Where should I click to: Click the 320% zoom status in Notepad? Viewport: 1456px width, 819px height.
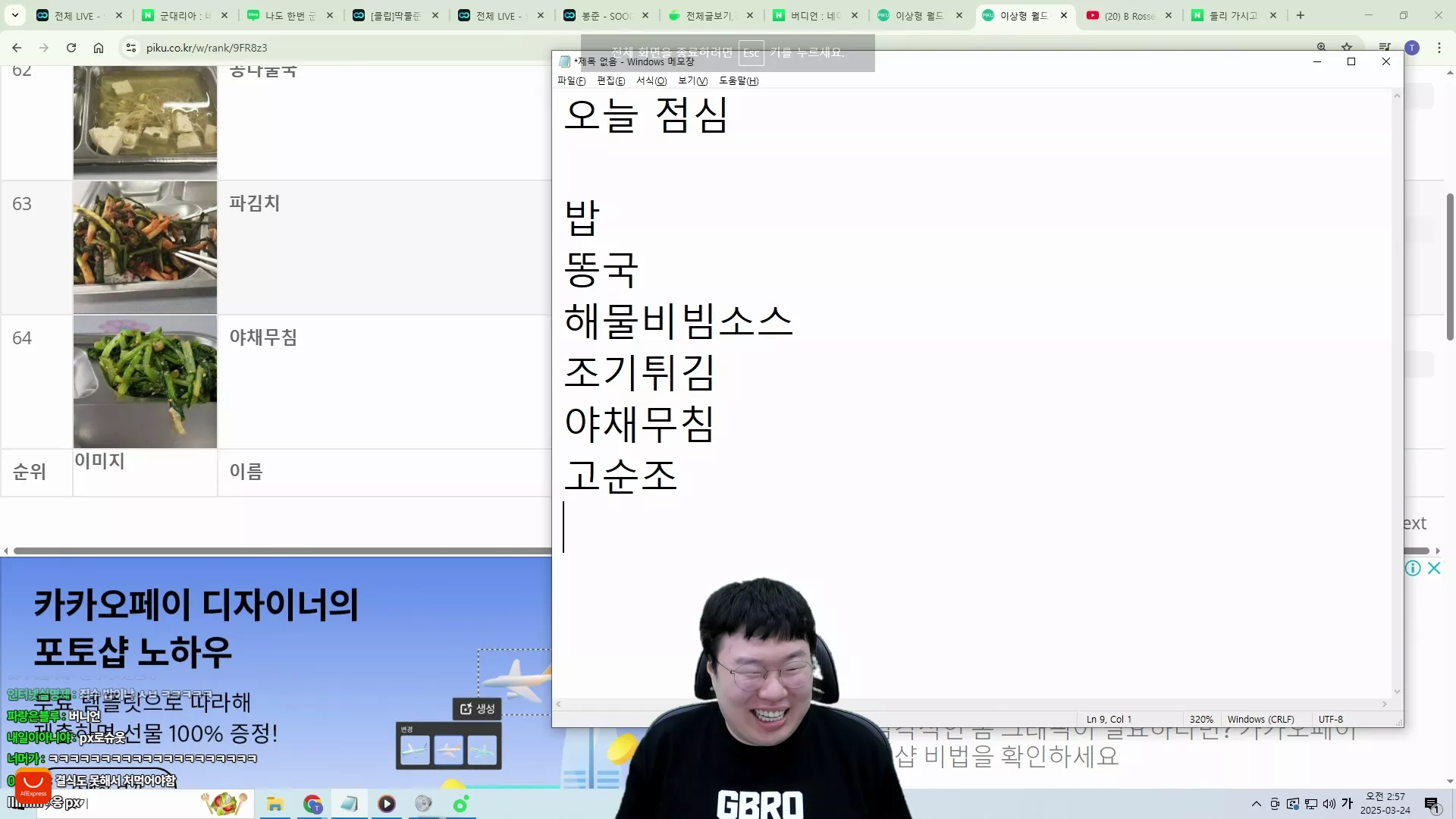1201,720
